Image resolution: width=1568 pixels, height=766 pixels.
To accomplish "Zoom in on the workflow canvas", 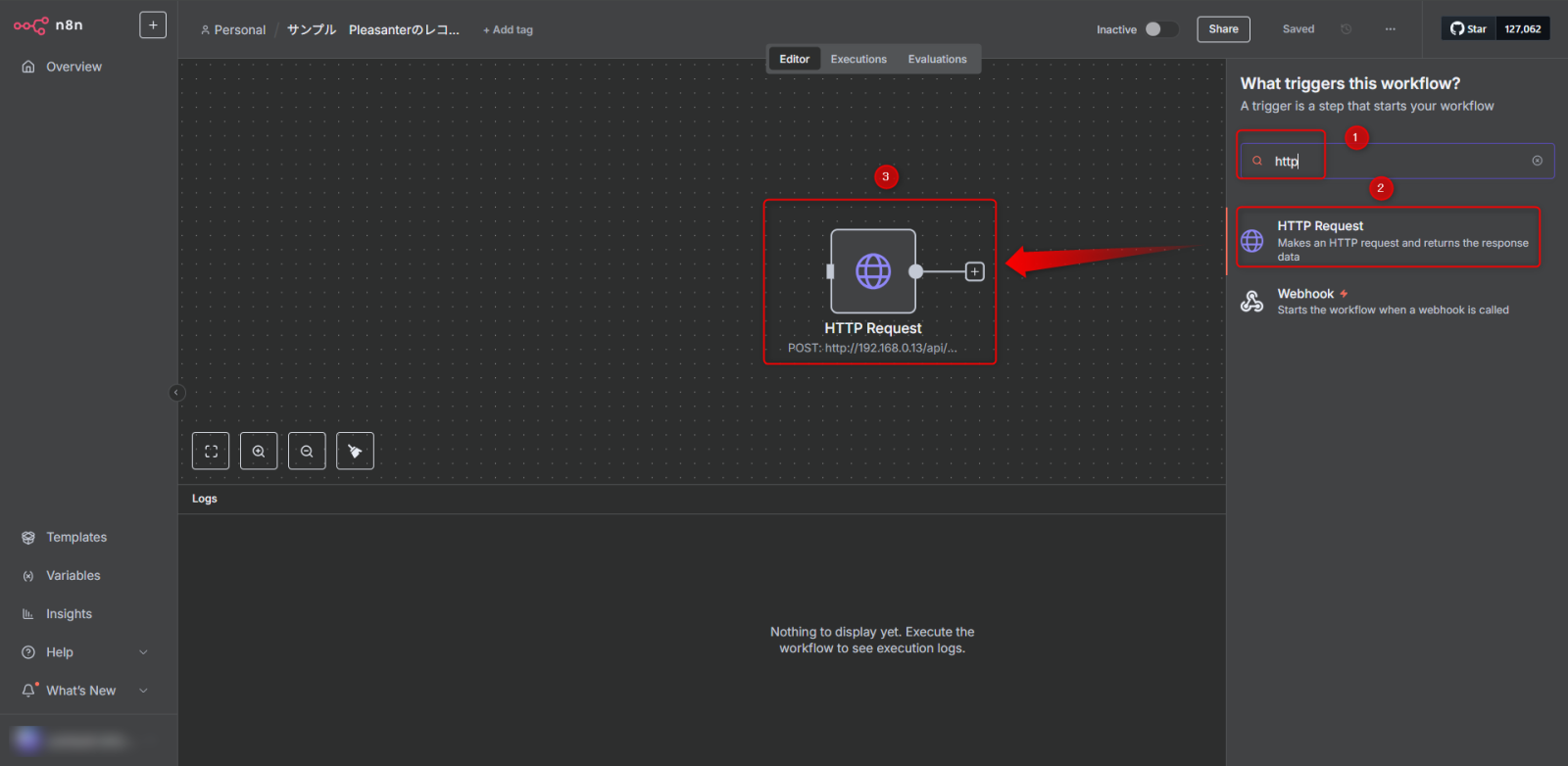I will 259,452.
